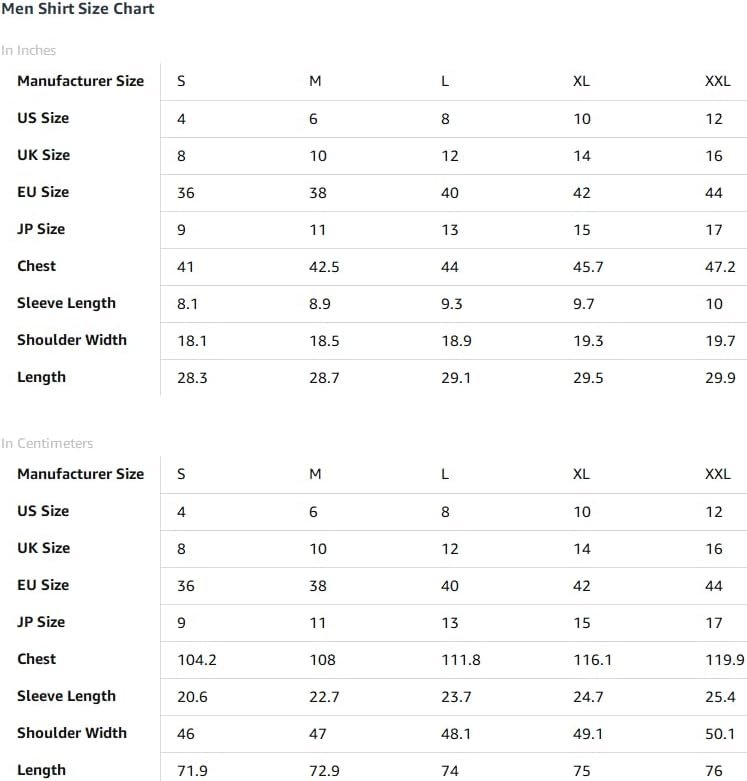Viewport: 747px width, 781px height.
Task: Select Shoulder Width value 19.3 for XL
Action: (x=588, y=341)
